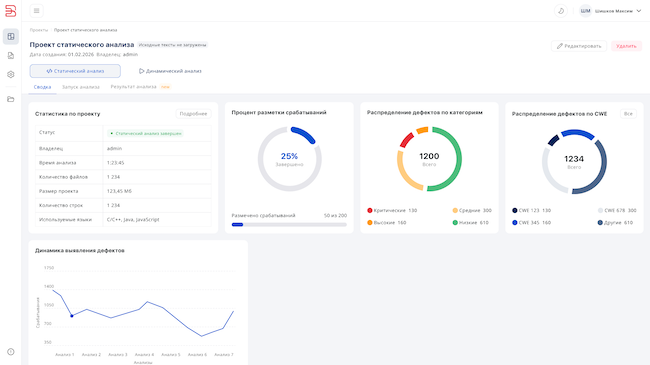
Task: Click the 1234 Всего CWE donut chart
Action: [x=574, y=162]
